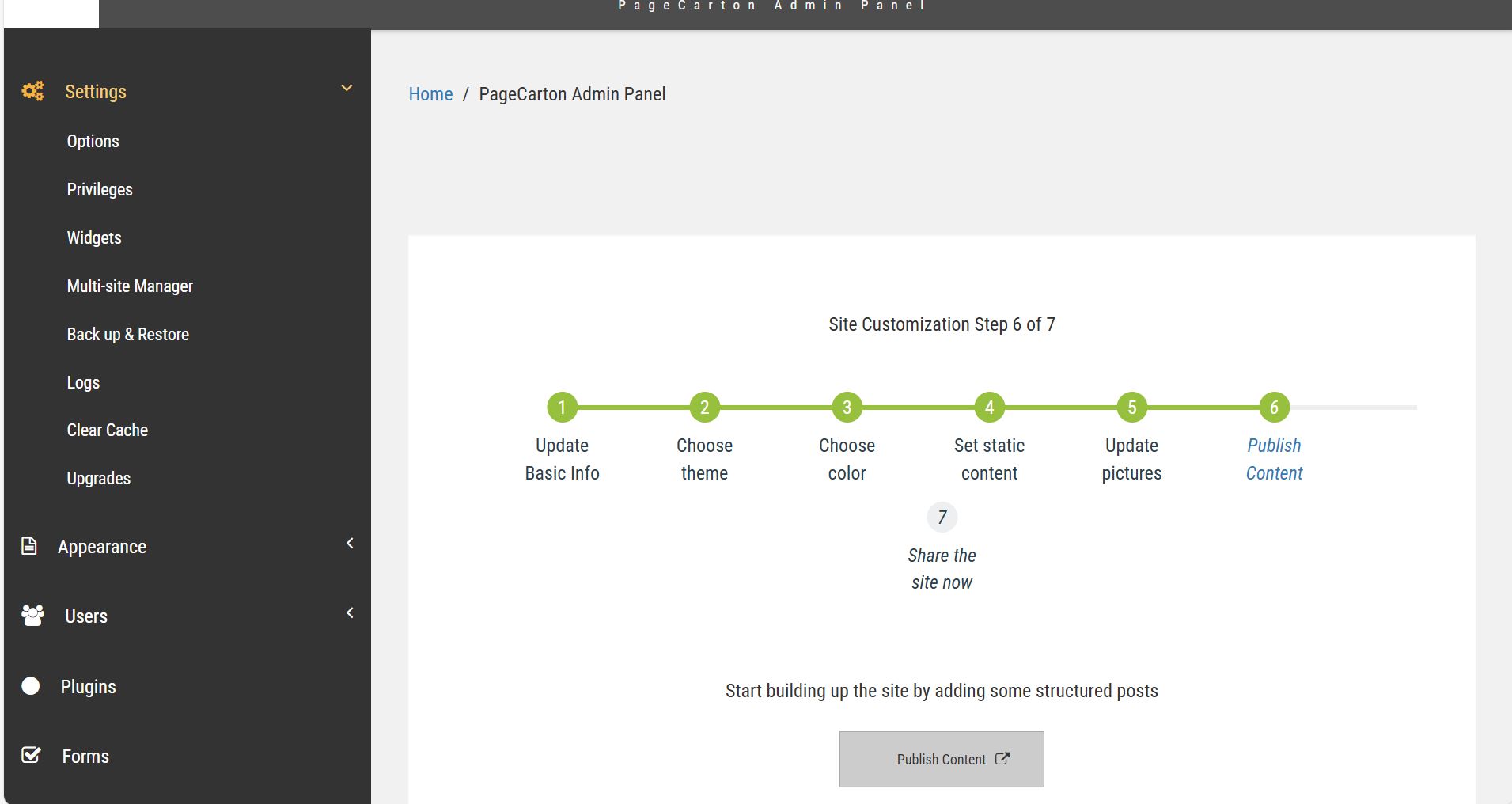Go to step 7 Share the site now
The image size is (1512, 804).
pos(942,518)
